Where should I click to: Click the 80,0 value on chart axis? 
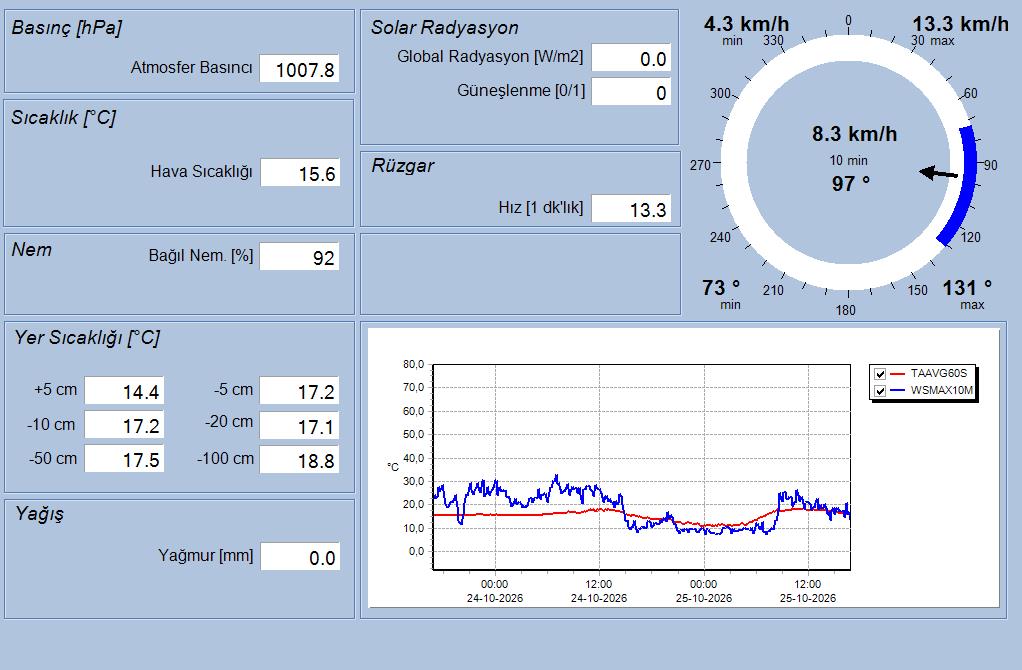click(x=413, y=364)
